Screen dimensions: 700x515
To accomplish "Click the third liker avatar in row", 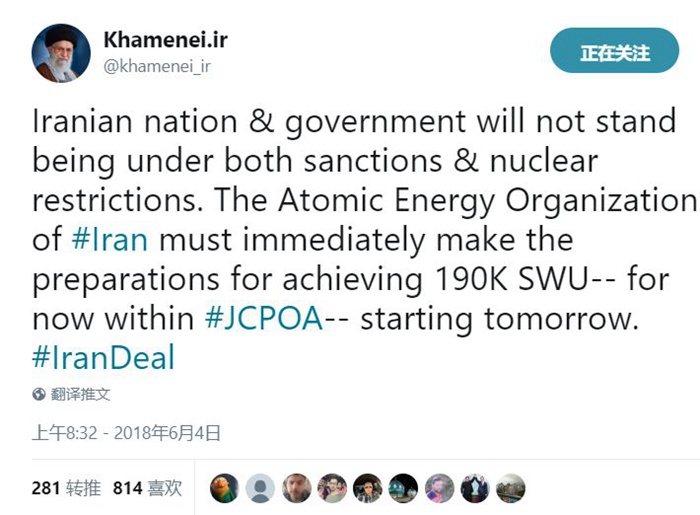I will pos(296,488).
